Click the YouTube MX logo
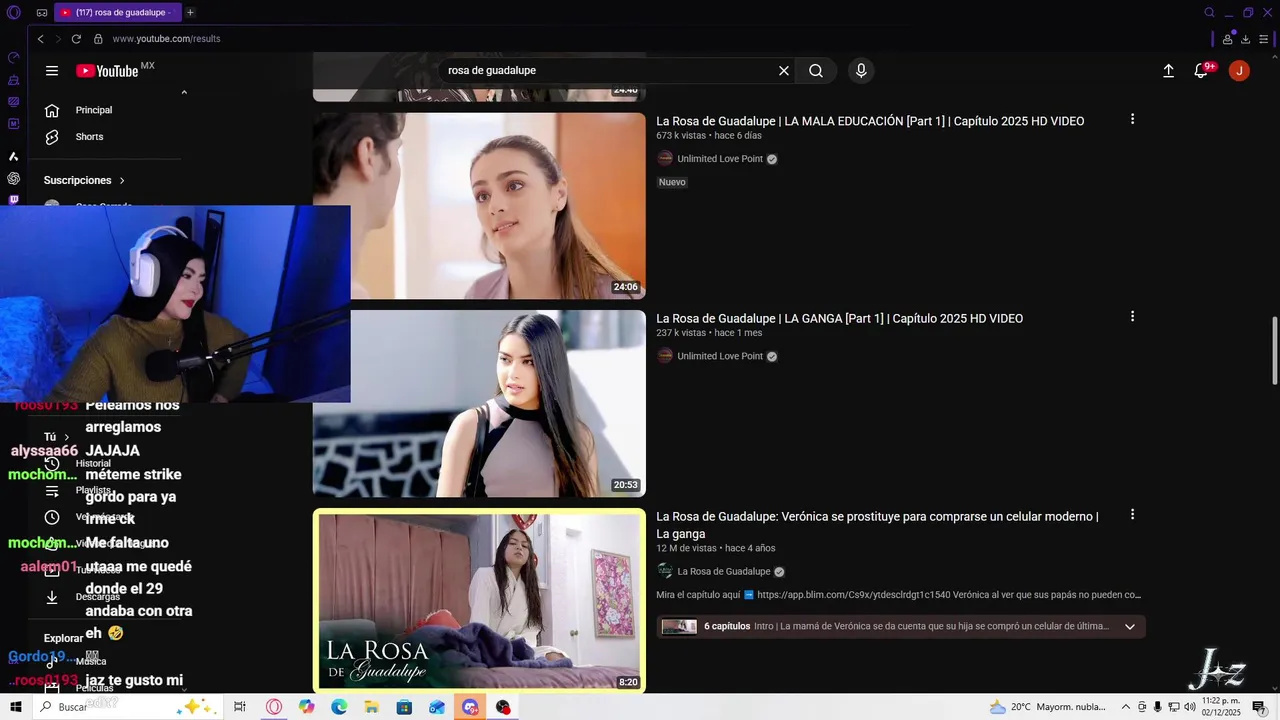The height and width of the screenshot is (720, 1280). click(x=115, y=70)
